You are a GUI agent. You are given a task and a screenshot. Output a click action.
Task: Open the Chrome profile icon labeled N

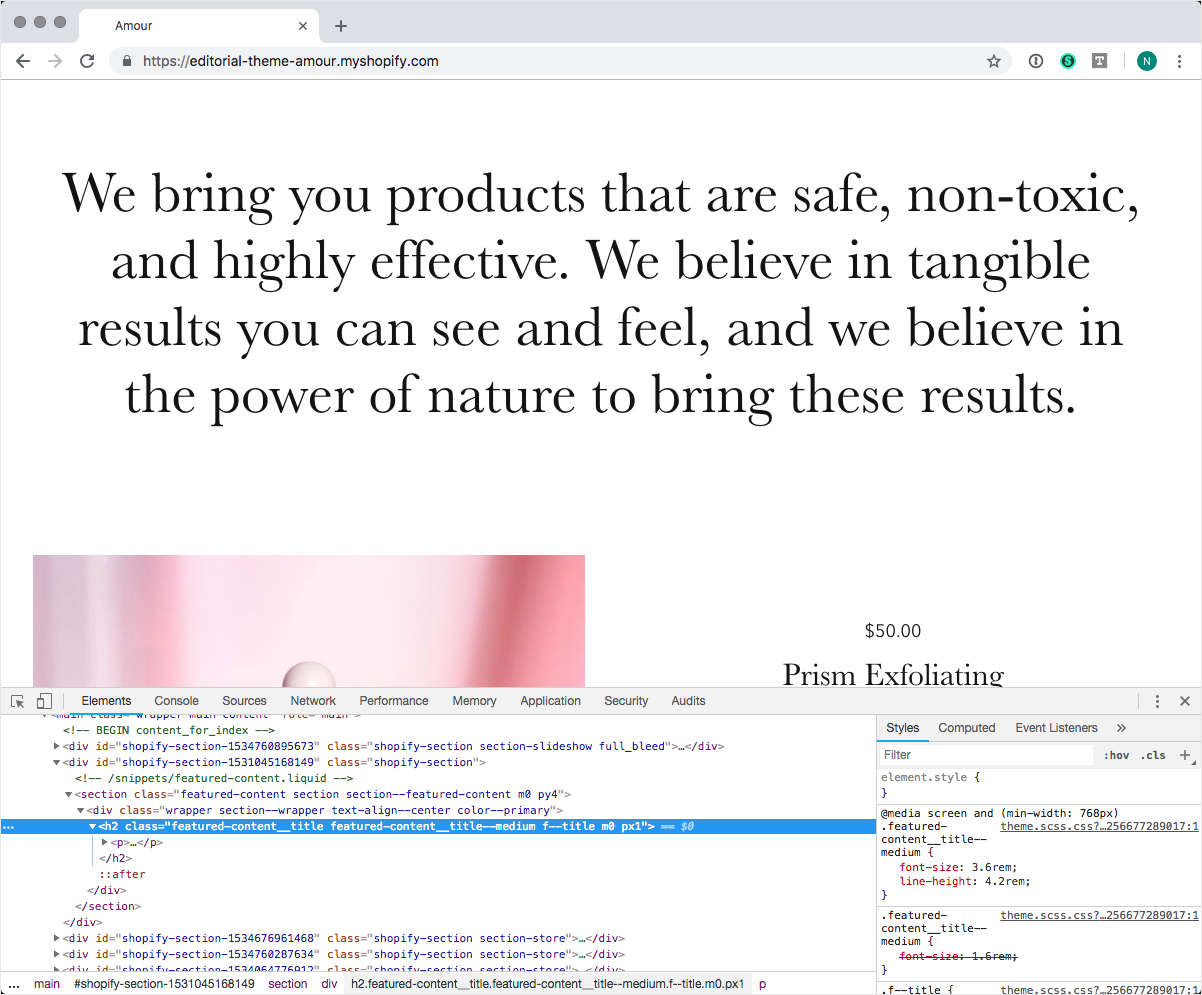pyautogui.click(x=1146, y=61)
